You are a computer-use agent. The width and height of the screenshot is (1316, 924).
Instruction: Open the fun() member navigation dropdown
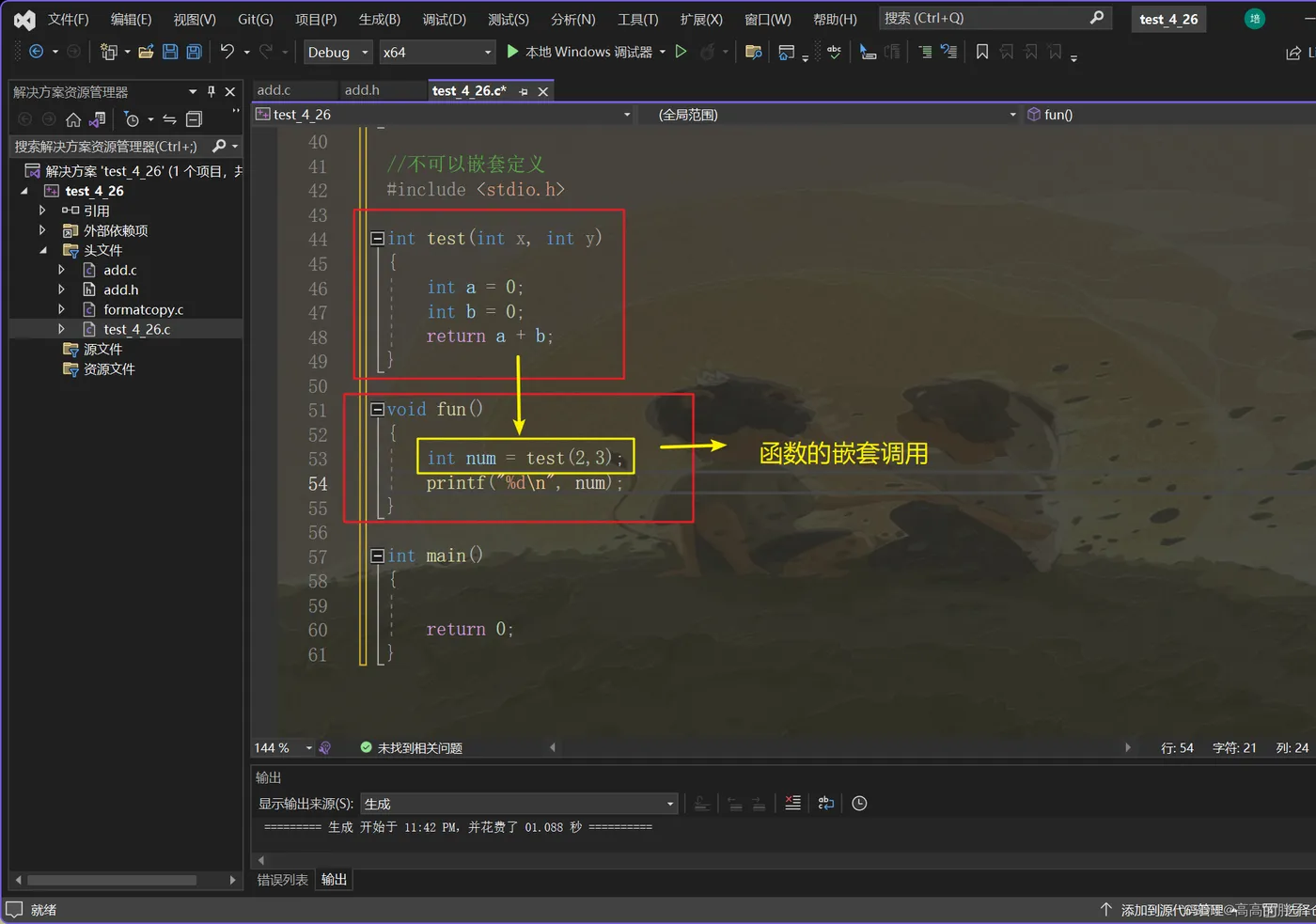pyautogui.click(x=1170, y=115)
